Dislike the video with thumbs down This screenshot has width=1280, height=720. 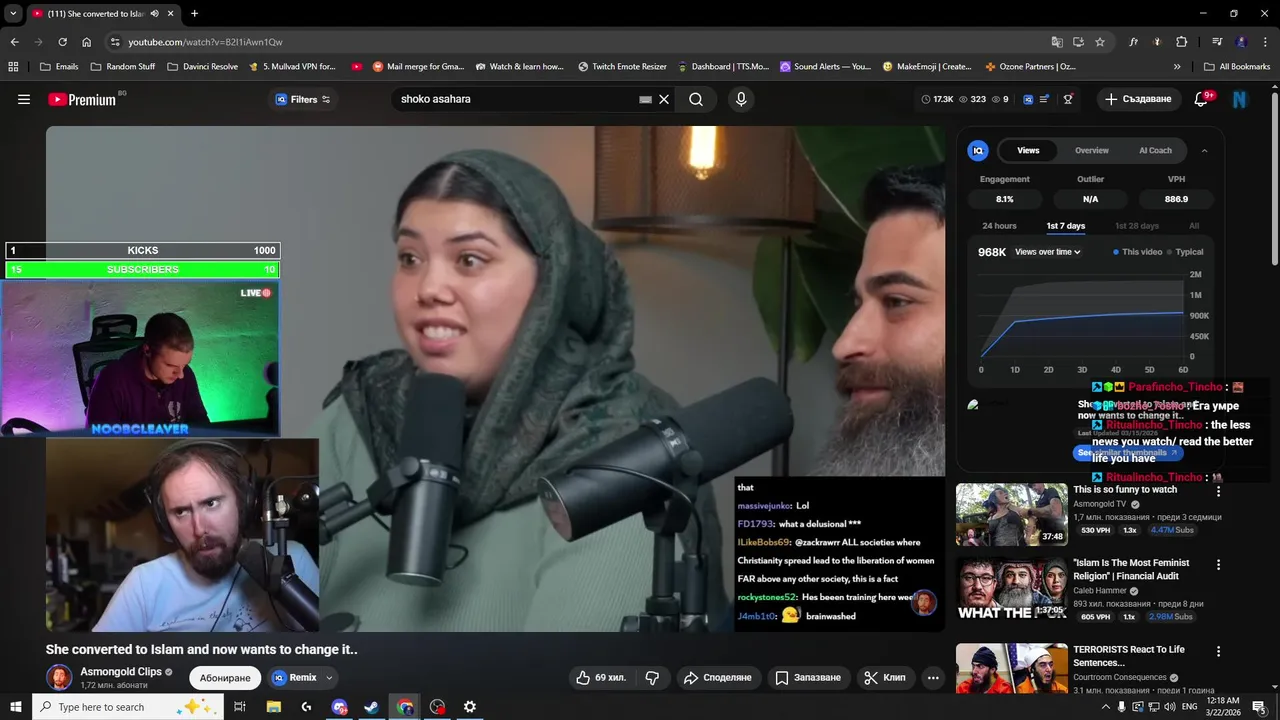tap(652, 677)
